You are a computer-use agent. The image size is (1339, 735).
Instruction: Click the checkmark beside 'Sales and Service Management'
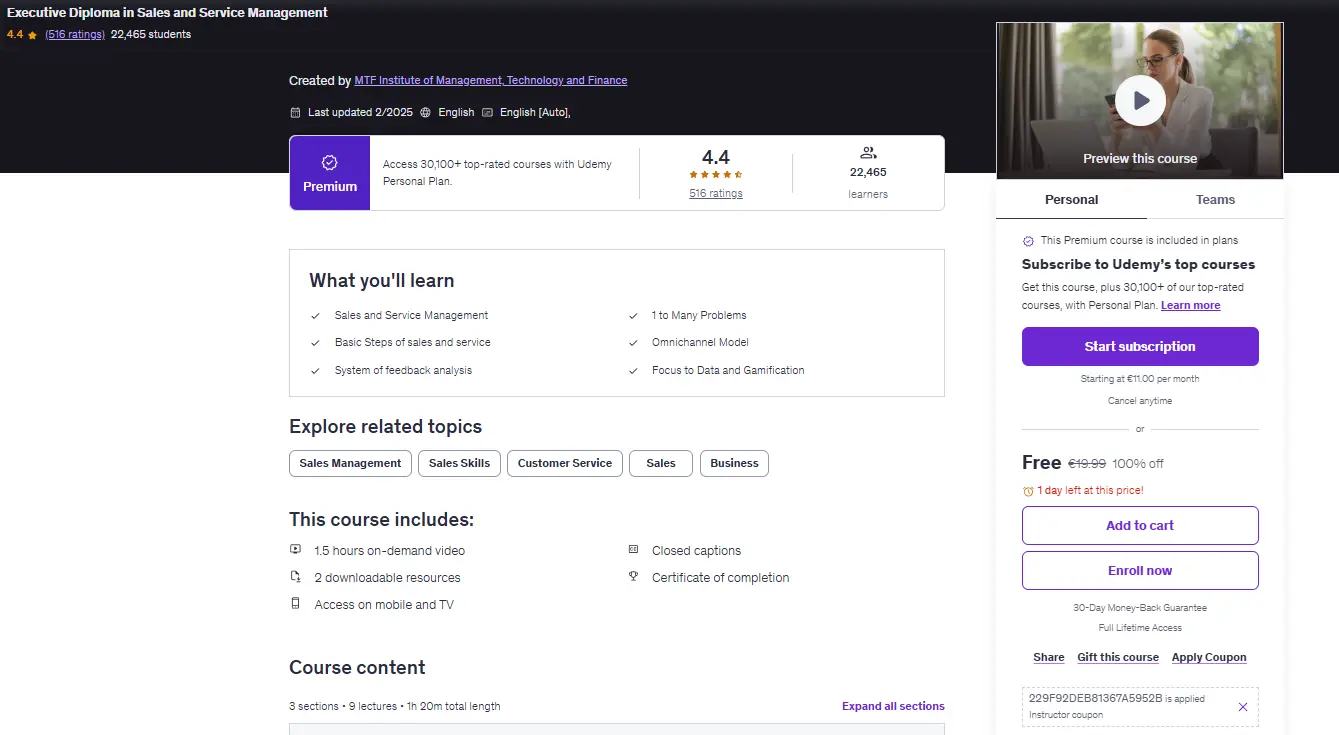tap(316, 316)
